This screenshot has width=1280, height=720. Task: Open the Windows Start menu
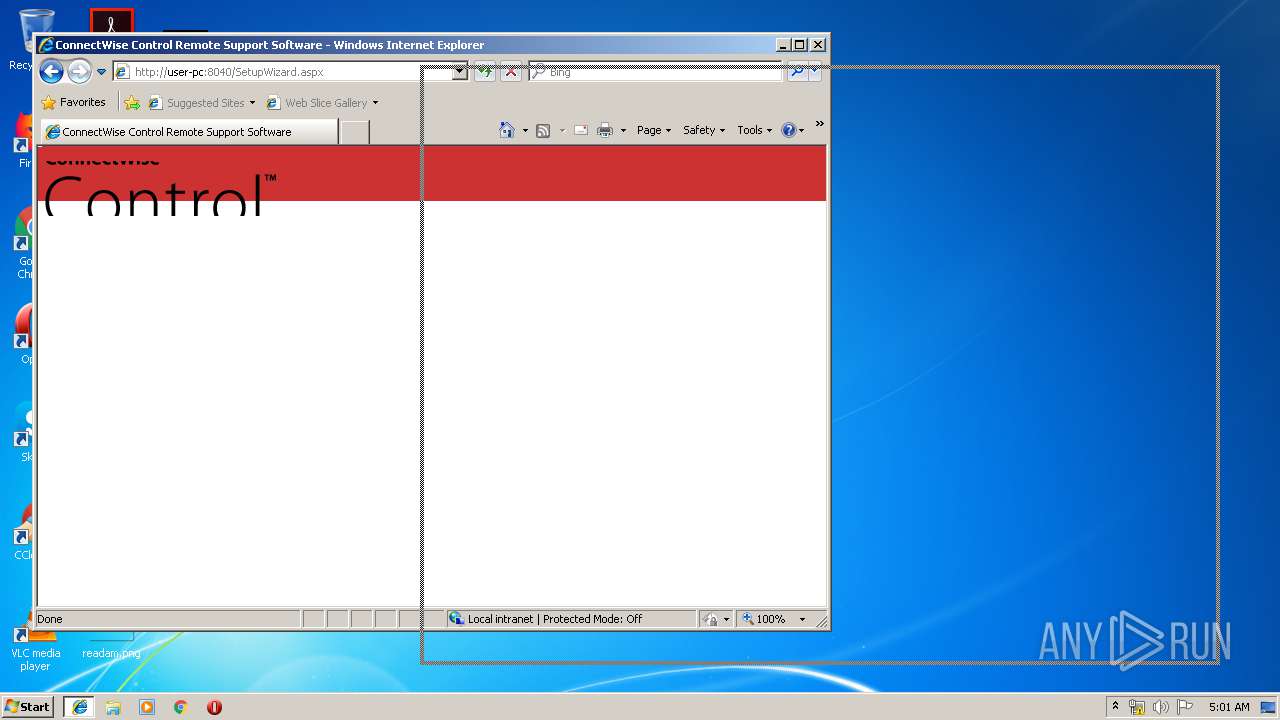click(27, 706)
